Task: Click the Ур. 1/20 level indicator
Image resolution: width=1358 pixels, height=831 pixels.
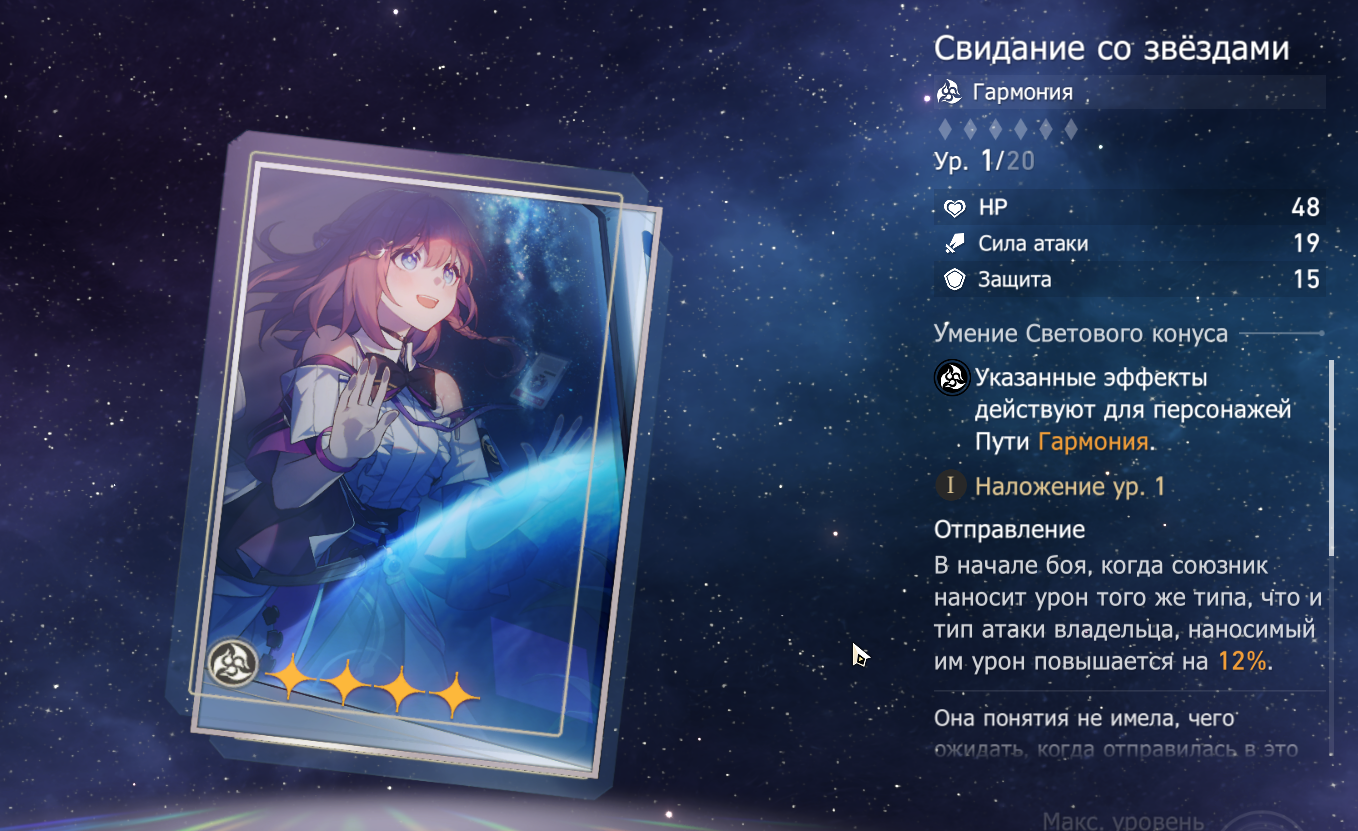Action: (x=984, y=161)
